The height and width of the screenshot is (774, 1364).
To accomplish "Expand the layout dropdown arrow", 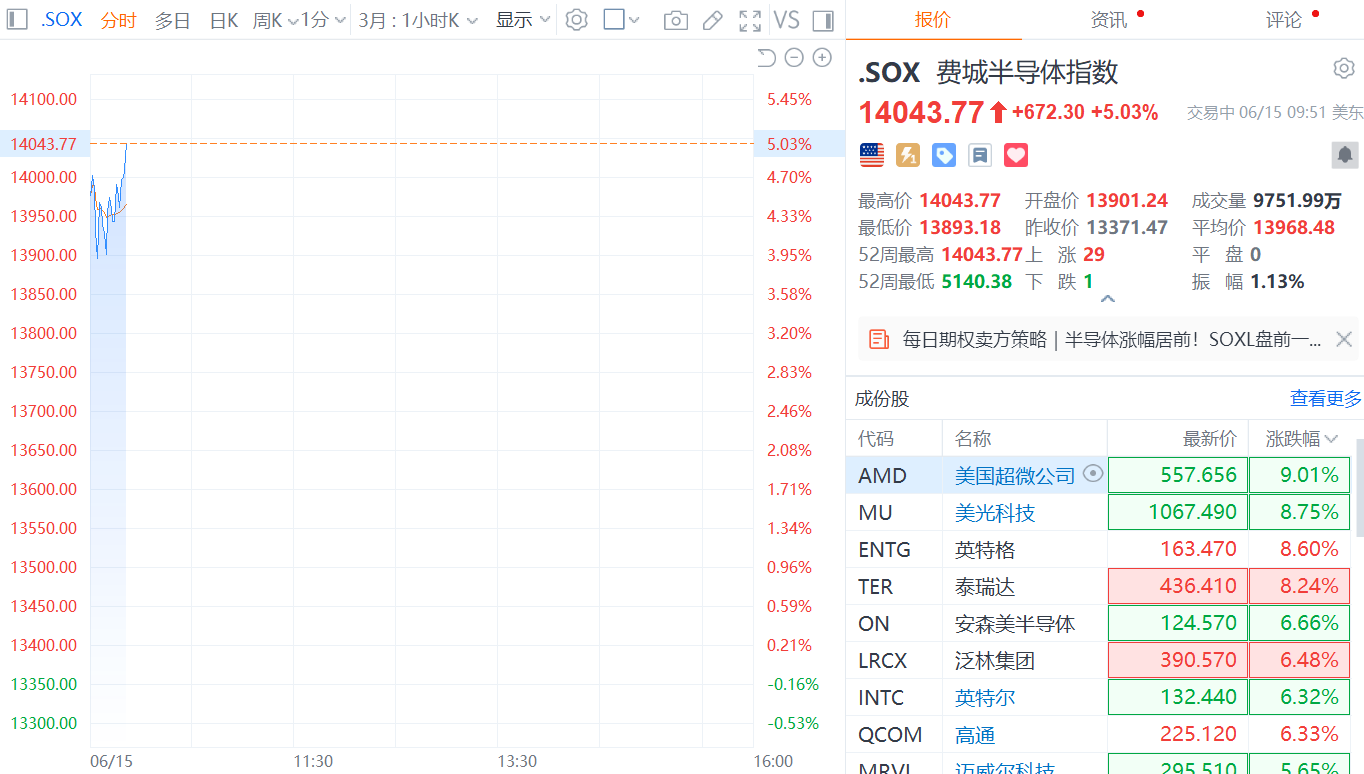I will [634, 20].
